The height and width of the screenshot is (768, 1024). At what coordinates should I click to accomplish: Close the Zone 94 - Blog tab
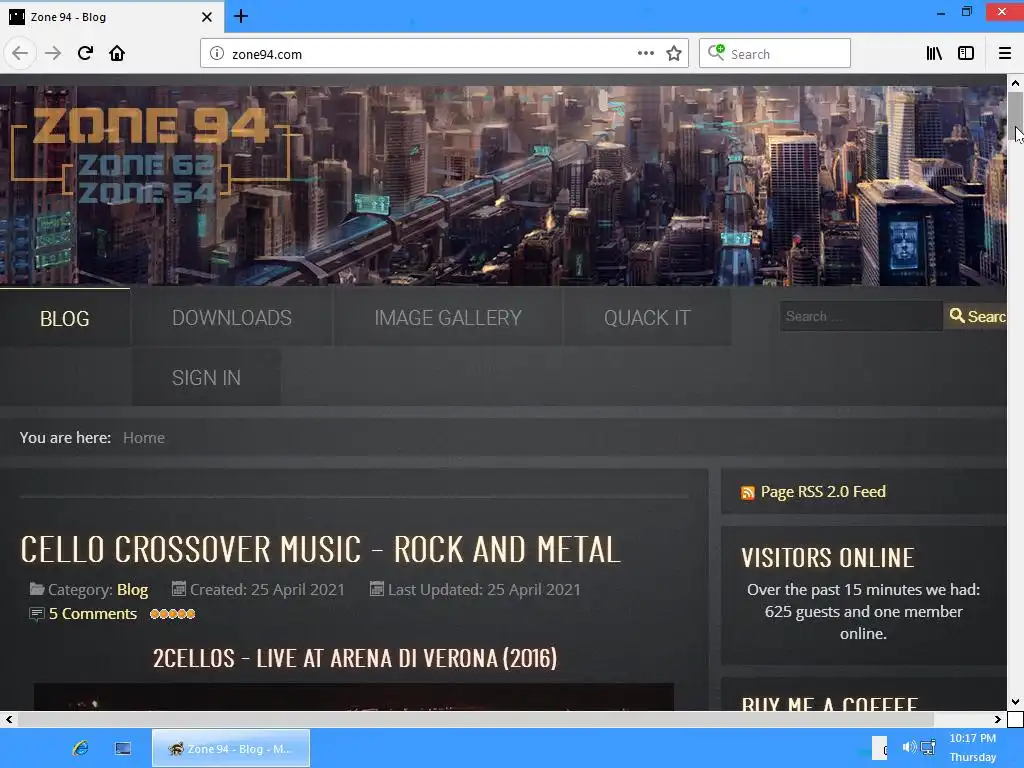click(206, 17)
